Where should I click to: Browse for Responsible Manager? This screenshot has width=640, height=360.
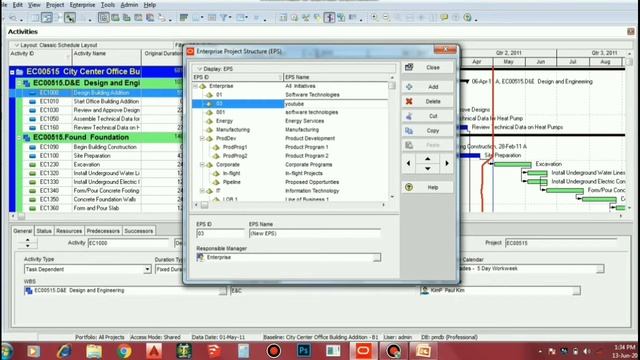click(376, 258)
